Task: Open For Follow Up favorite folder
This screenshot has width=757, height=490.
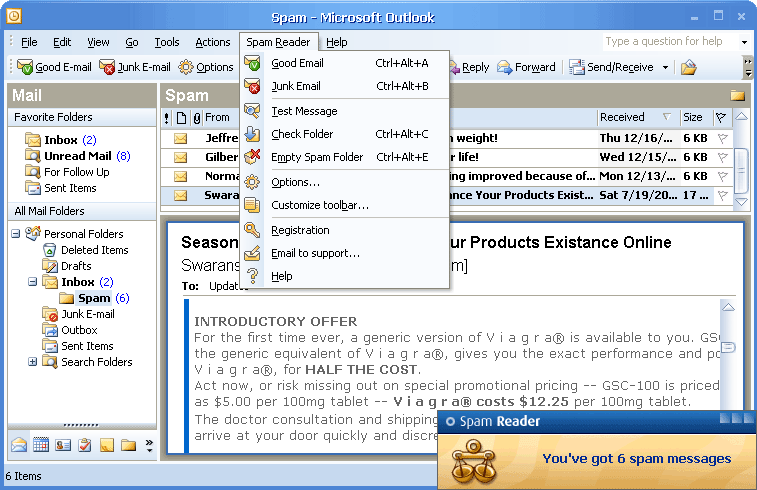Action: tap(67, 172)
